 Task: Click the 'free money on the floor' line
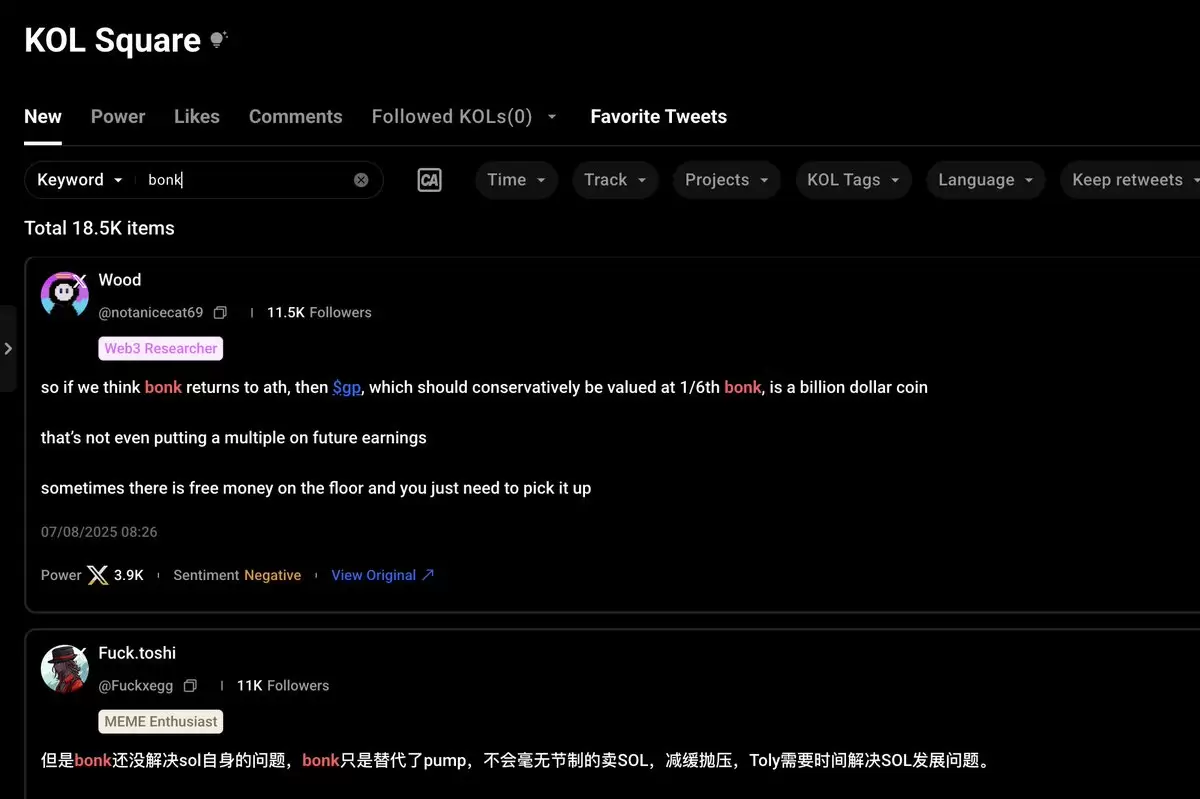click(316, 488)
